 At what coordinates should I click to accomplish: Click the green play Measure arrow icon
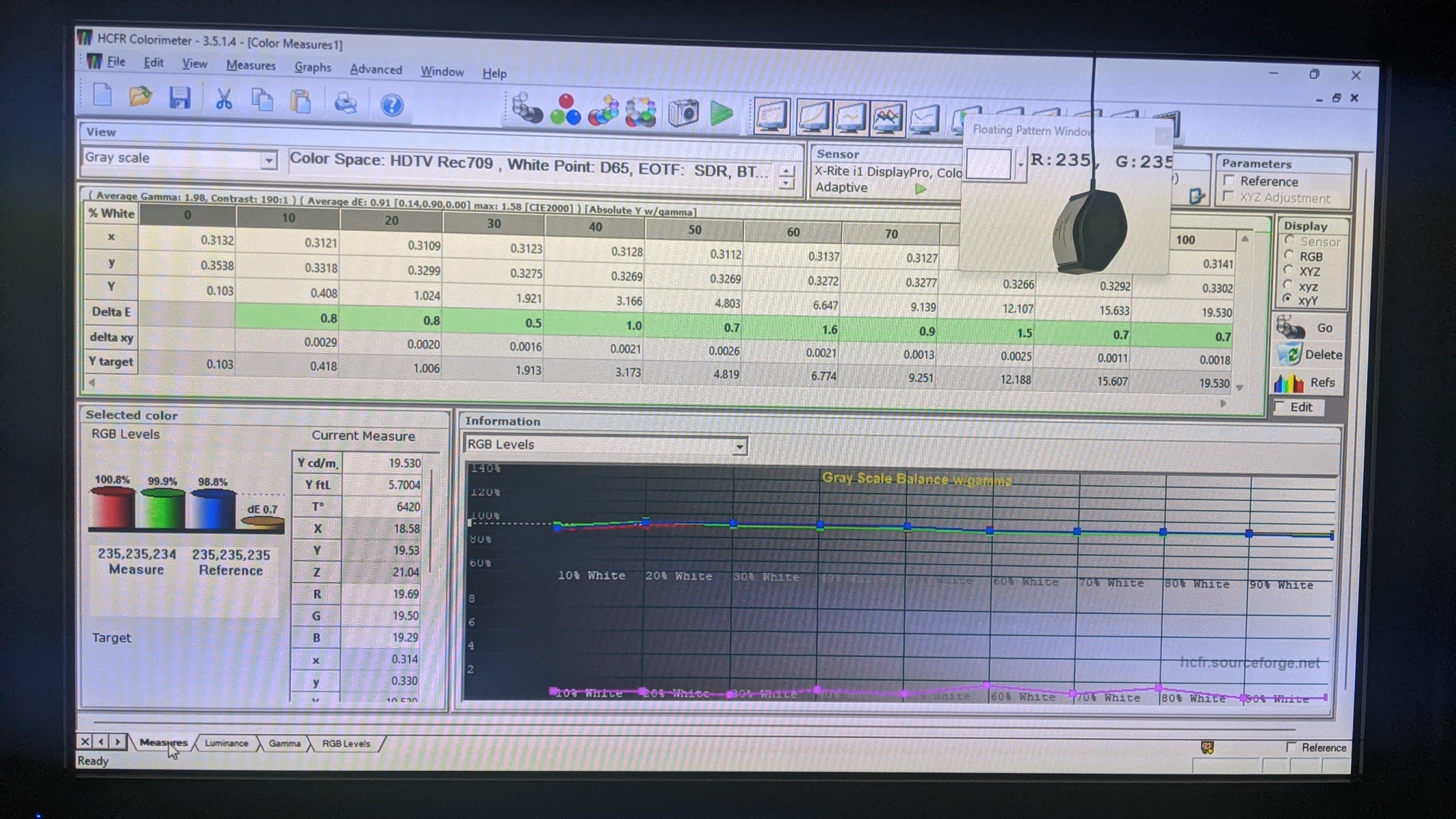721,114
